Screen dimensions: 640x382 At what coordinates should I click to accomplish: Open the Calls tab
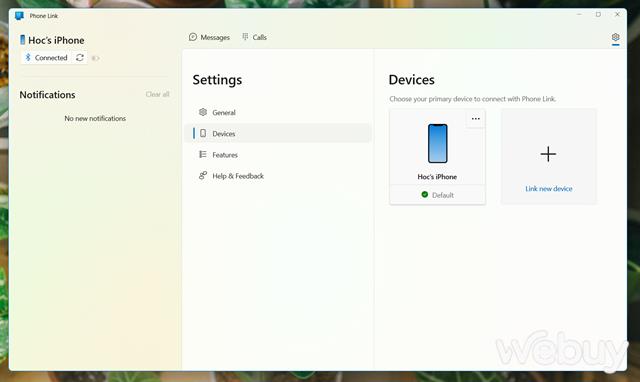coord(254,37)
